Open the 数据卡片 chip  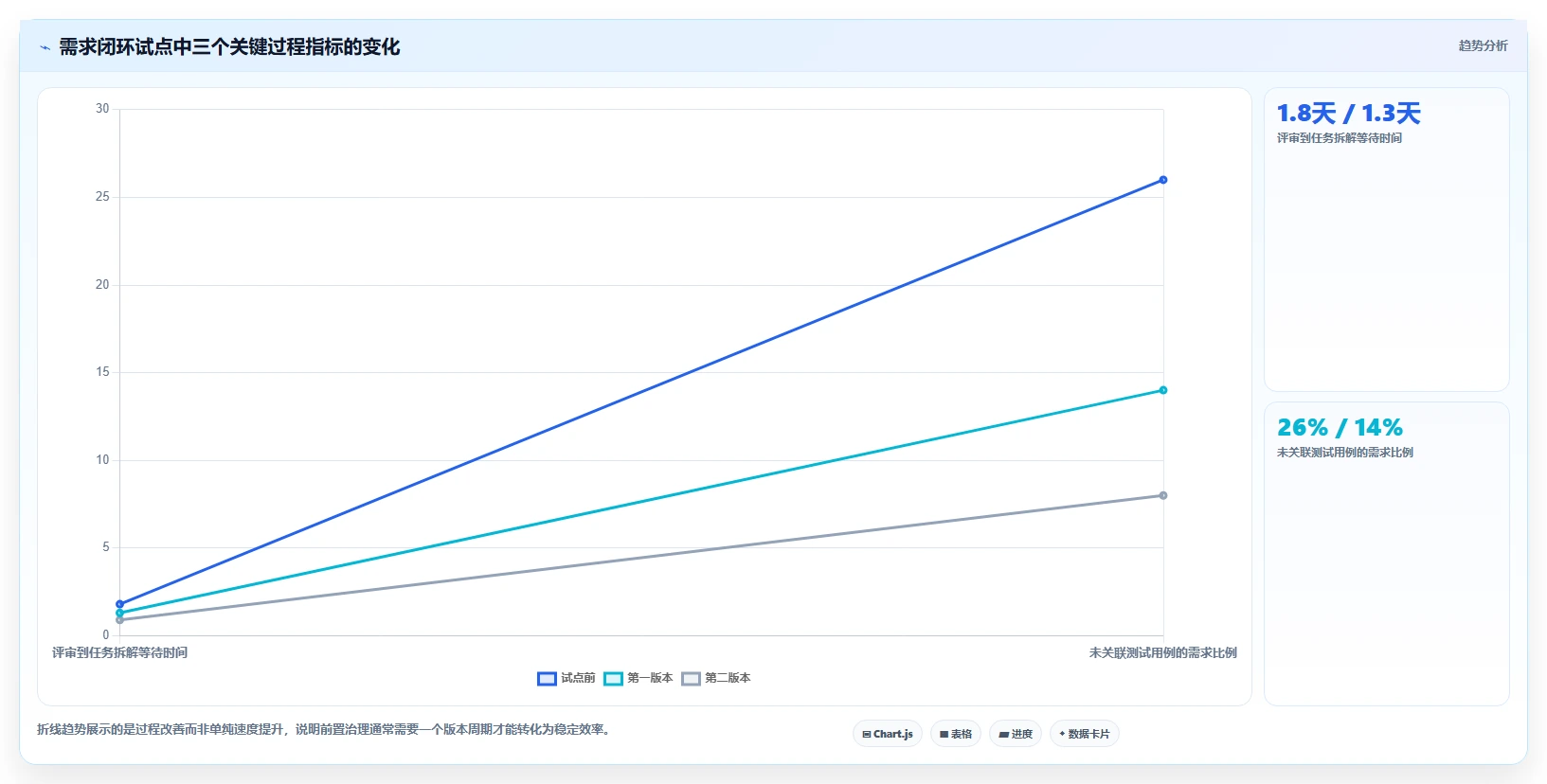click(x=1085, y=734)
